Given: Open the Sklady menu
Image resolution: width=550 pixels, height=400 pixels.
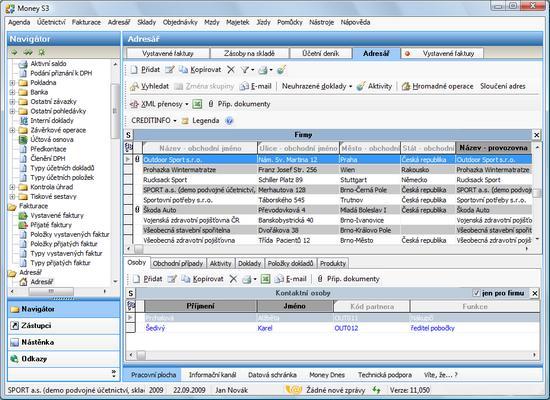Looking at the screenshot, I should (146, 22).
